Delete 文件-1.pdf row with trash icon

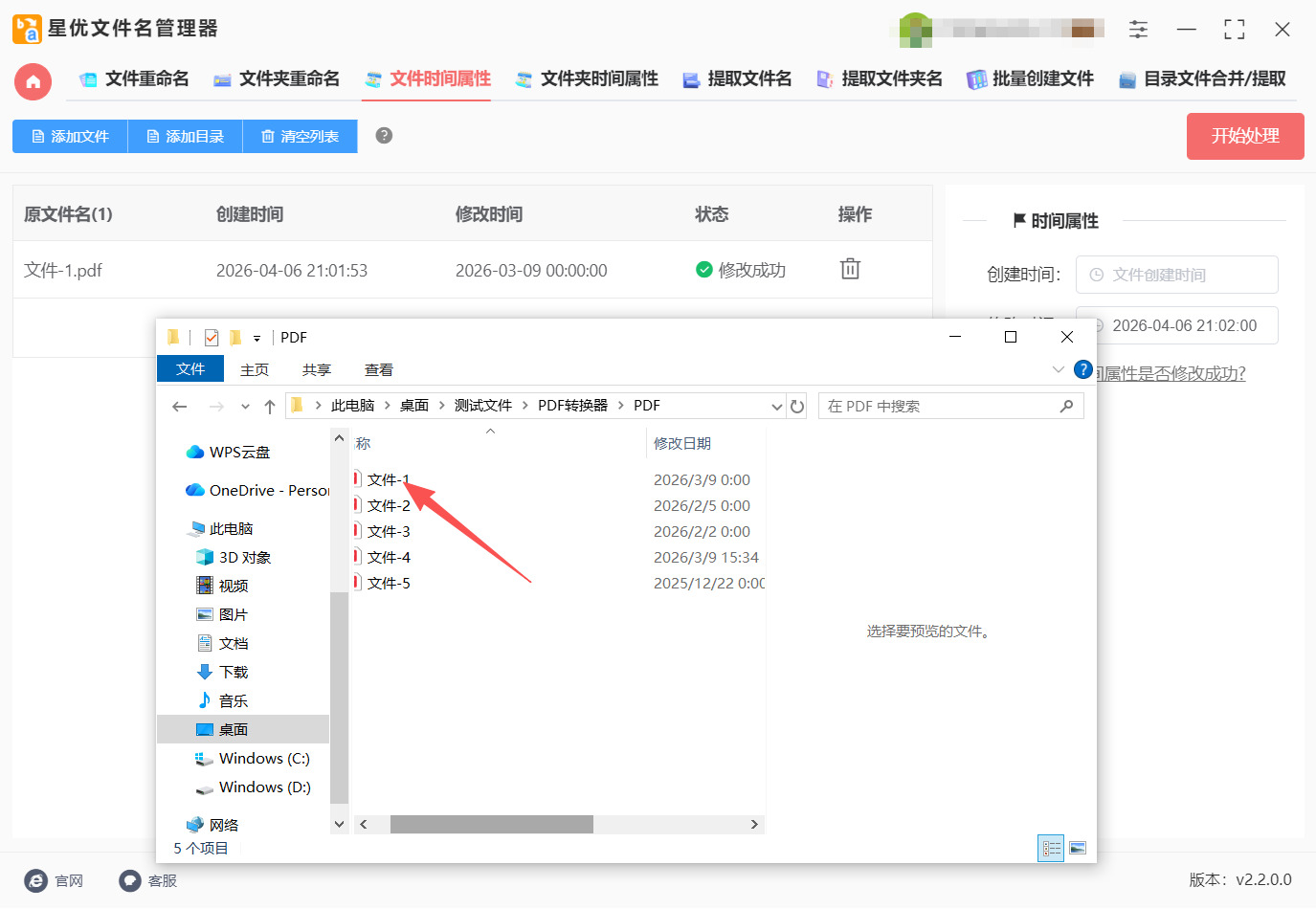(x=850, y=269)
